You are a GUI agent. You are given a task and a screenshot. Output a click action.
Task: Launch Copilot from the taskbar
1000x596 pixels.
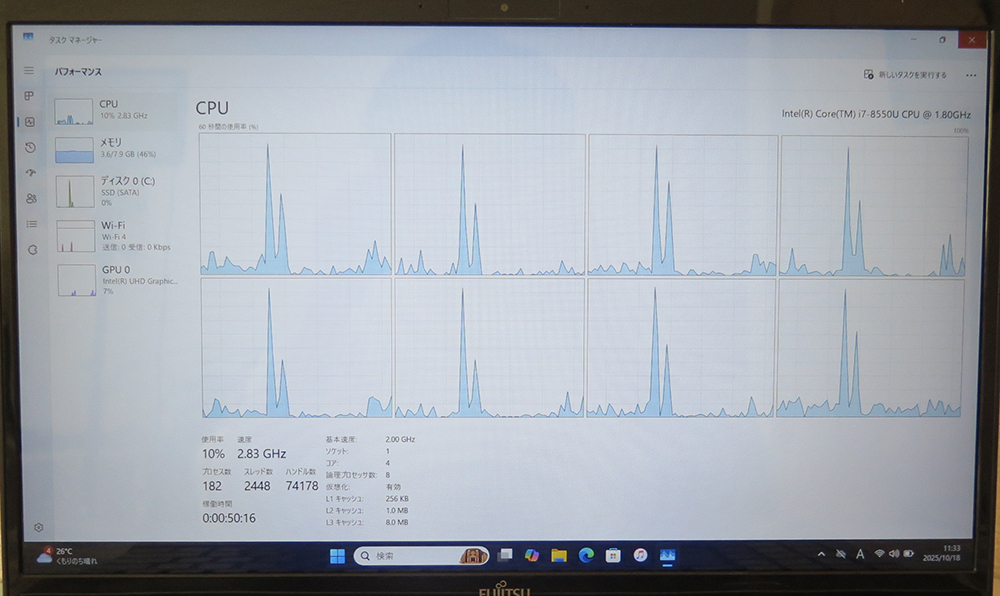[x=532, y=555]
